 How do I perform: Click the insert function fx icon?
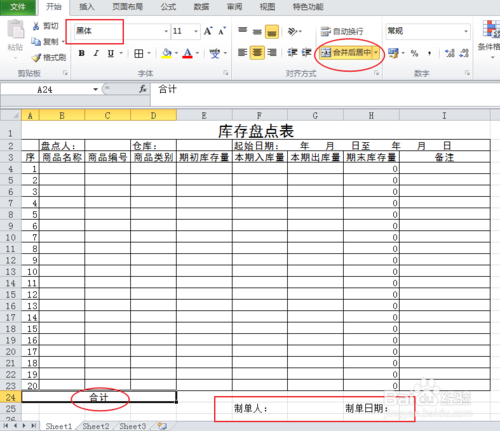click(x=143, y=89)
